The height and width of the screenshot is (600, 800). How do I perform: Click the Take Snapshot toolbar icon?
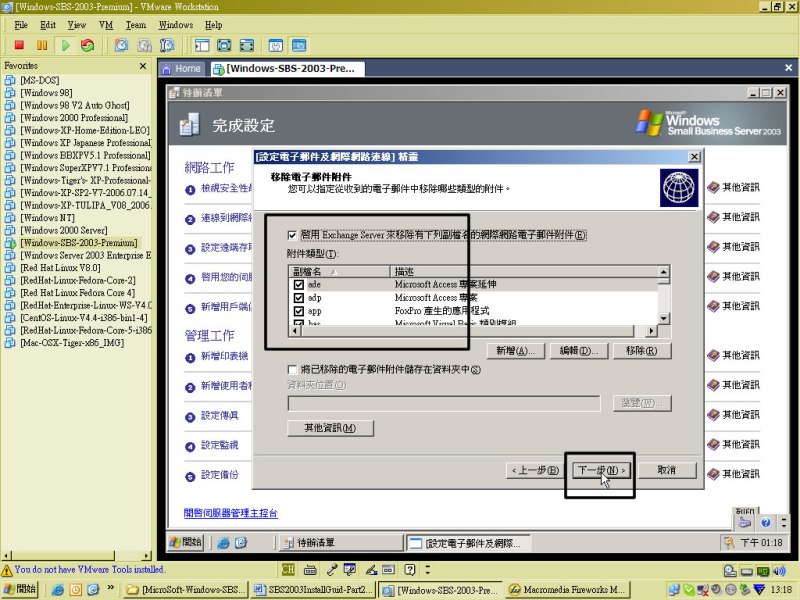[121, 45]
